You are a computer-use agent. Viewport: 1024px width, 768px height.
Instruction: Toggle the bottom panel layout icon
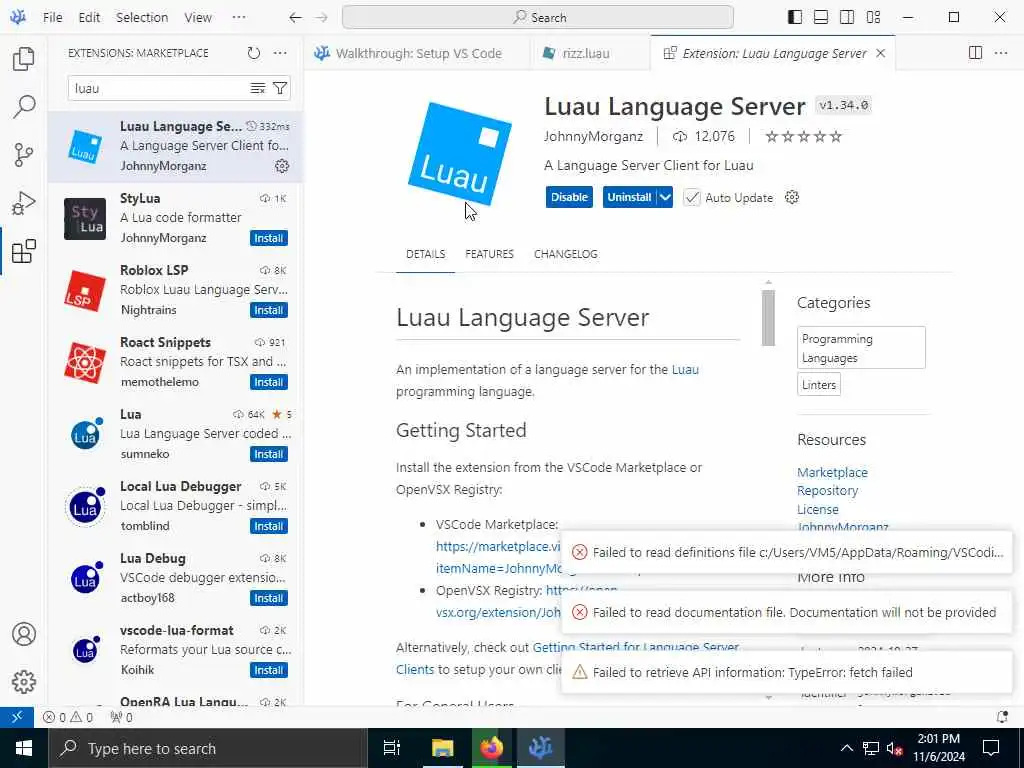click(x=821, y=18)
